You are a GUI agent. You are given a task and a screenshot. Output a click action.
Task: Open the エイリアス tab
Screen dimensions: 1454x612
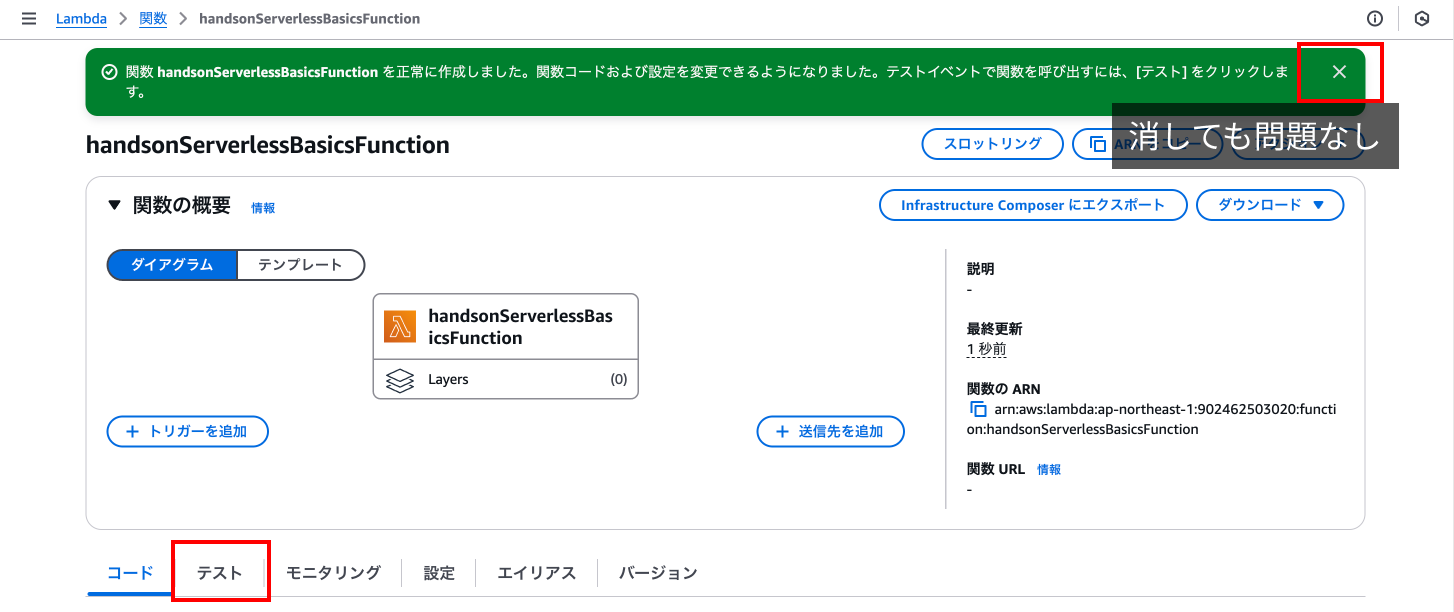tap(537, 573)
